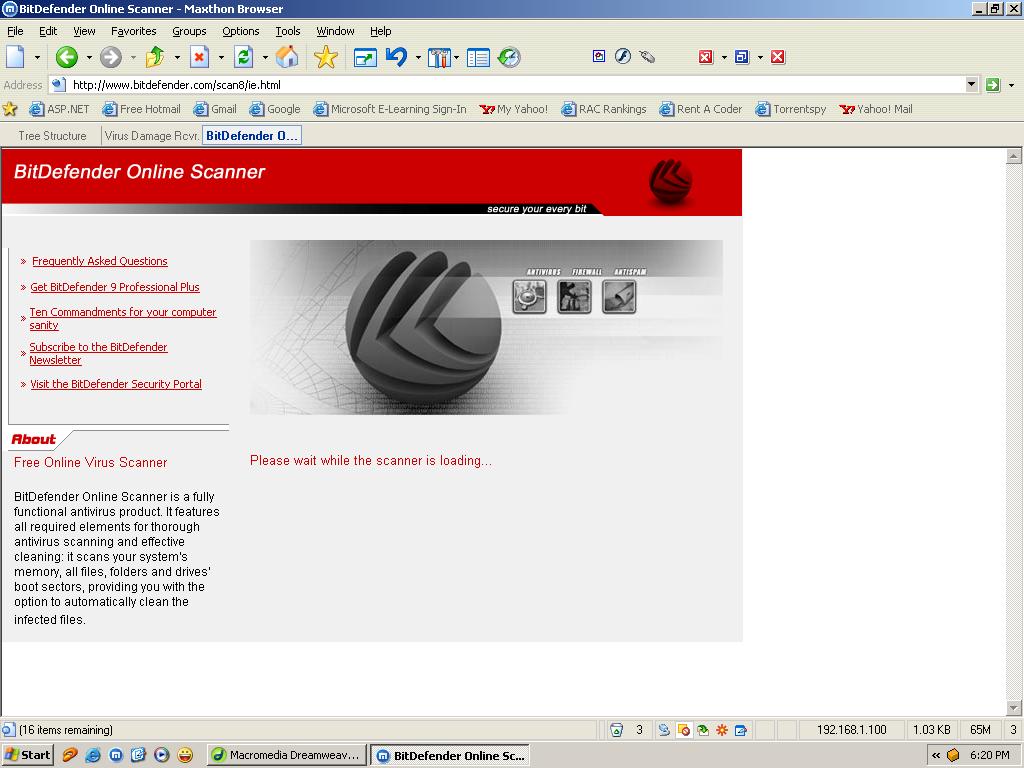This screenshot has width=1024, height=768.
Task: Click the pen-tablet icon next to Flash icon
Action: [647, 57]
